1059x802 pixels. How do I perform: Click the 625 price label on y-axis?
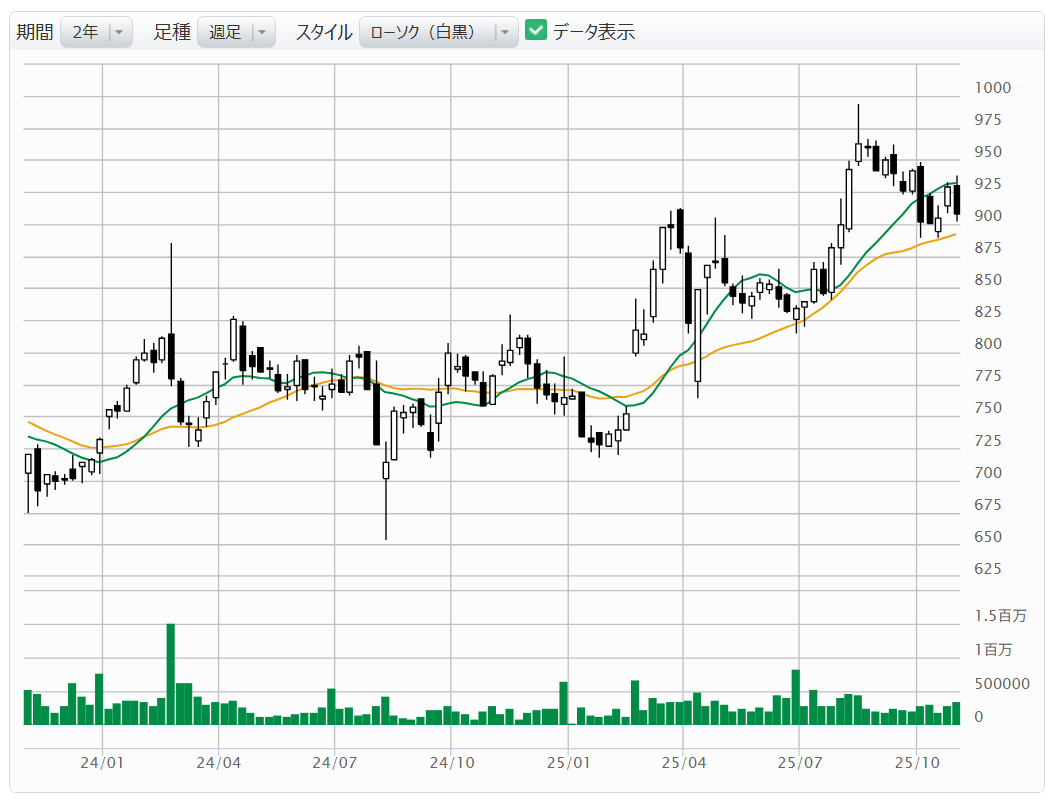988,569
